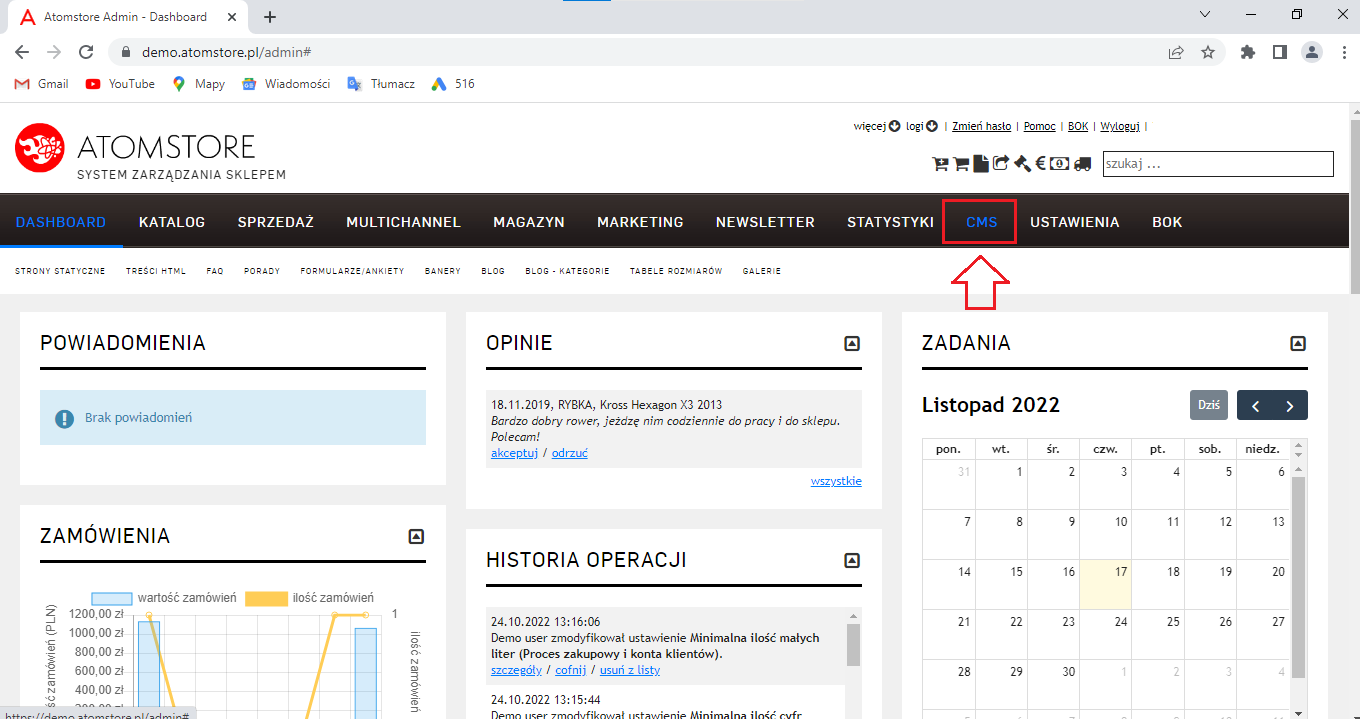1360x719 pixels.
Task: Open the document icon in the header toolbar
Action: coord(981,164)
